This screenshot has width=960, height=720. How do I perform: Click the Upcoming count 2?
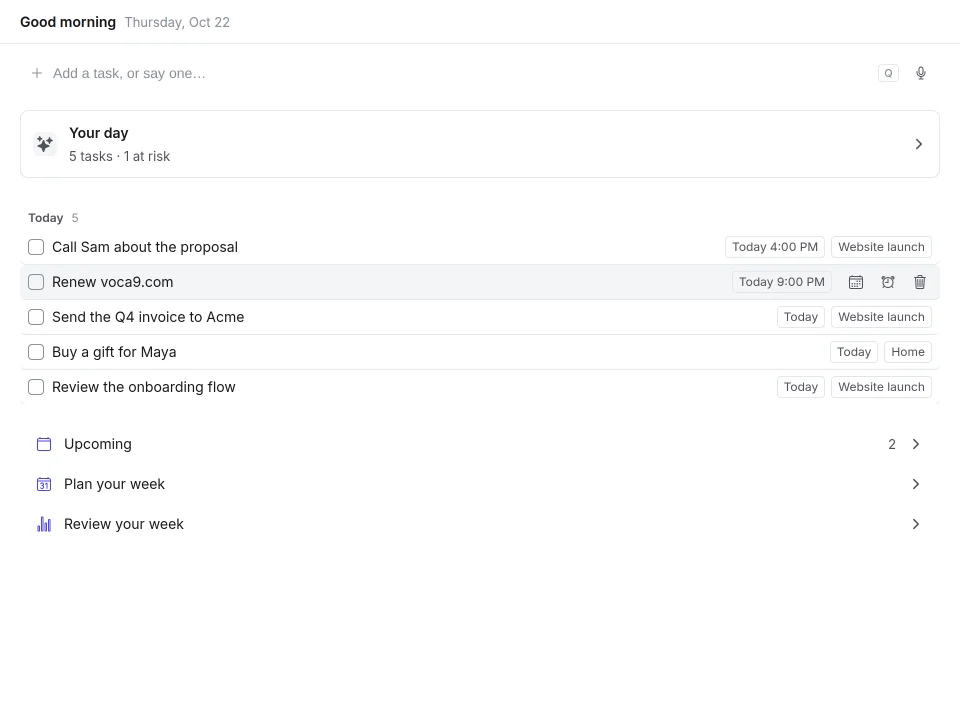[x=892, y=444]
